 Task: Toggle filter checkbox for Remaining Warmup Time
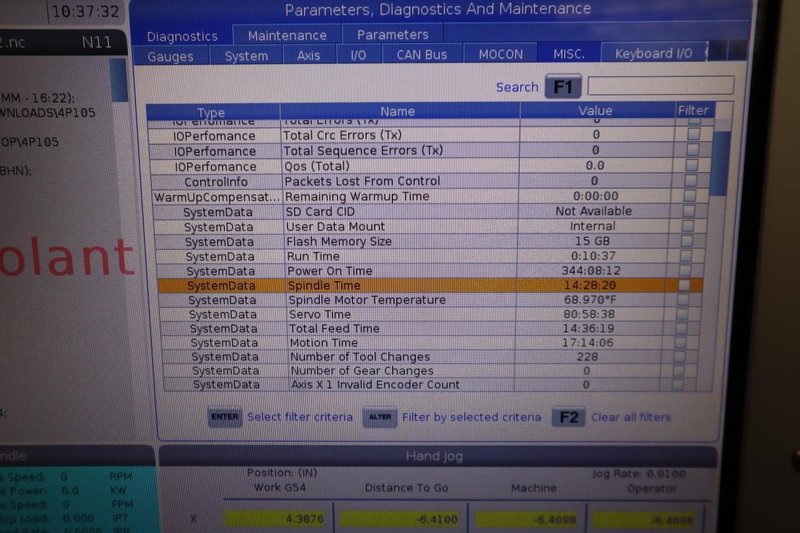point(690,195)
